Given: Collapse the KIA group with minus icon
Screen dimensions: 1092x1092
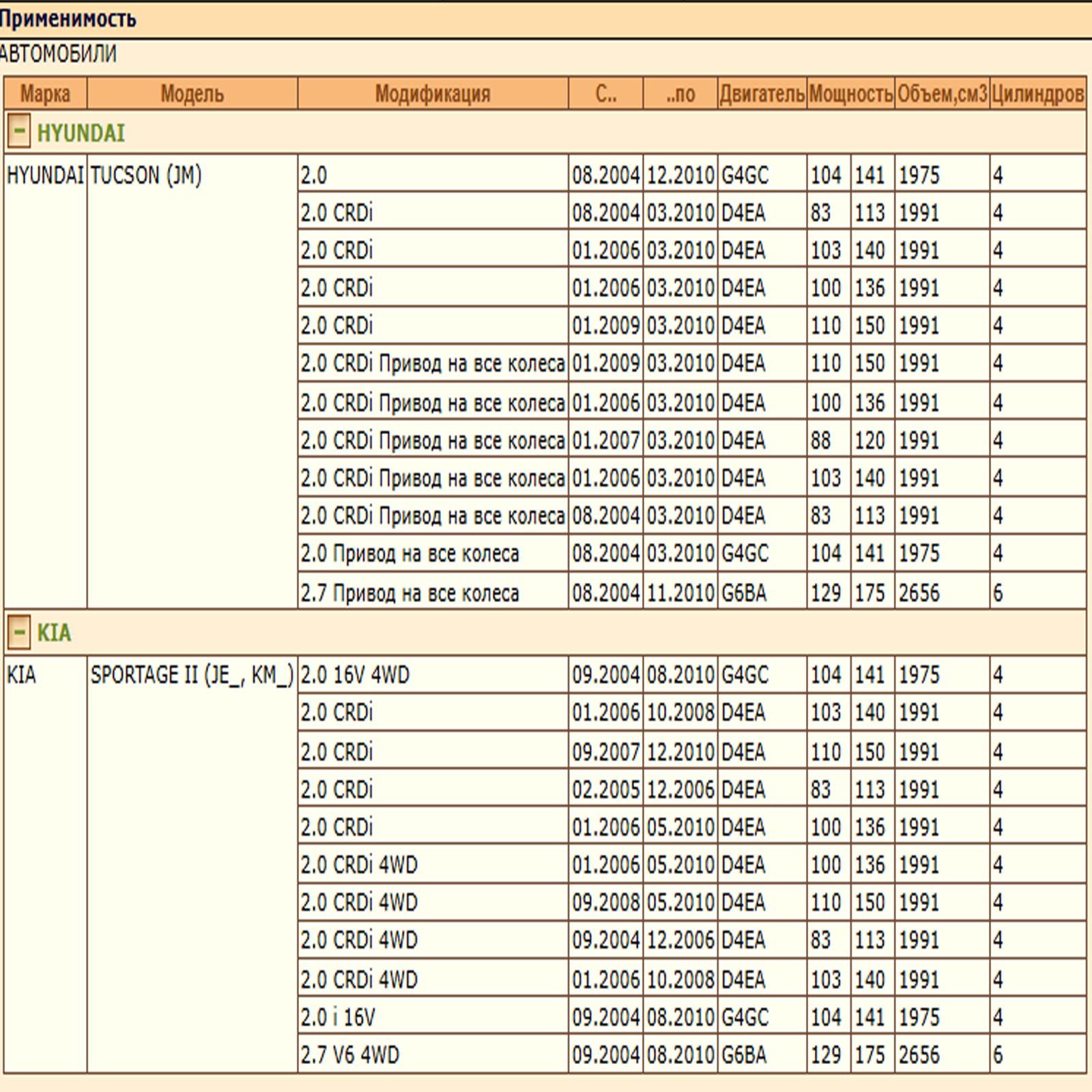Looking at the screenshot, I should point(18,632).
